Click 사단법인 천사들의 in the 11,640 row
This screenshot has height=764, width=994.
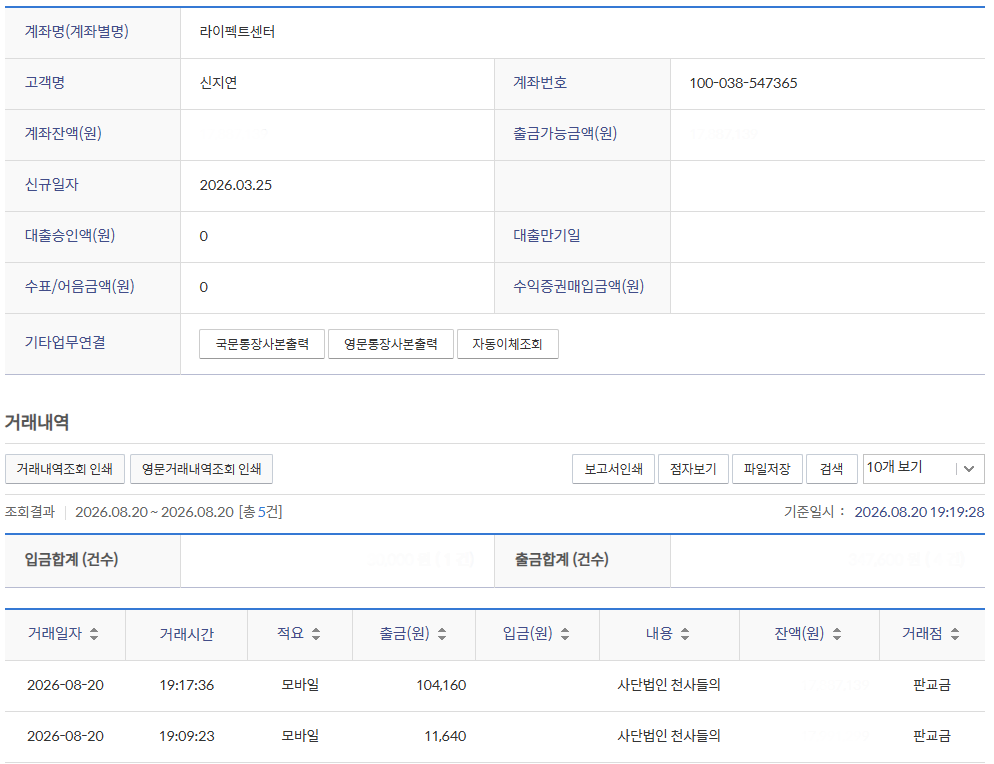pos(669,736)
